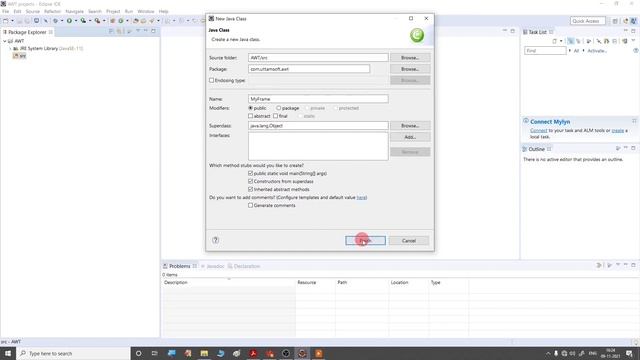The width and height of the screenshot is (640, 360).
Task: Click the Find field in Task List
Action: [x=545, y=51]
